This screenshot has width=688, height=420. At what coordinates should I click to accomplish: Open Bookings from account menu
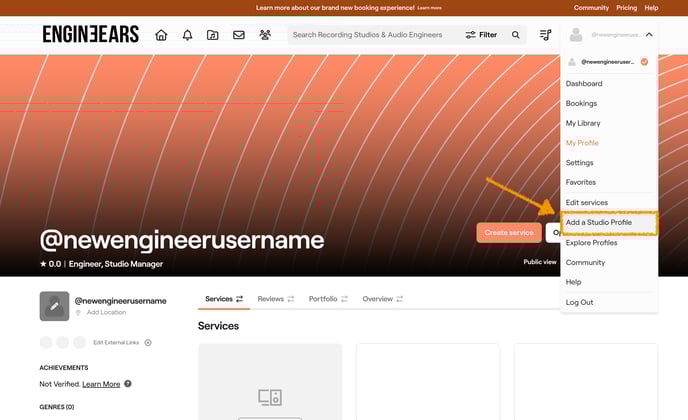[x=581, y=104]
